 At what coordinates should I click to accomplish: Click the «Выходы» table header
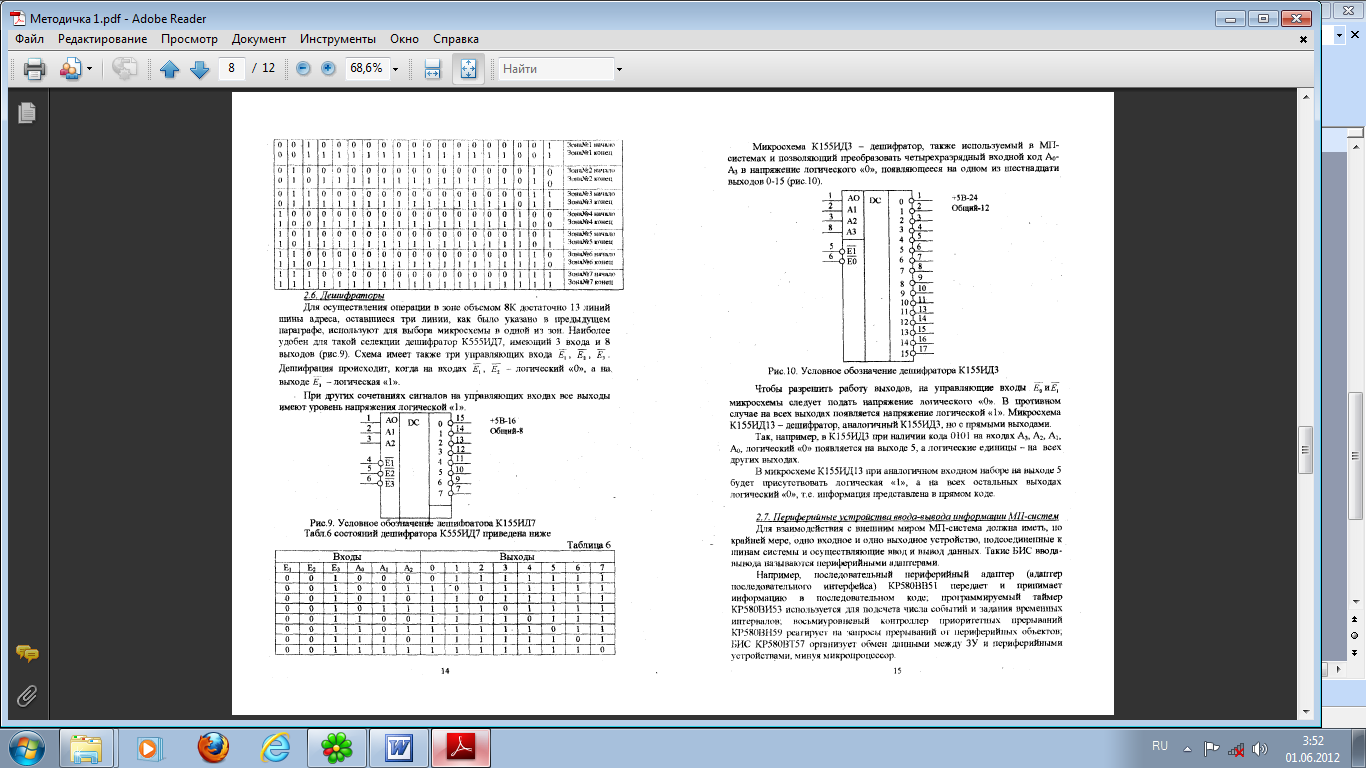(x=517, y=555)
